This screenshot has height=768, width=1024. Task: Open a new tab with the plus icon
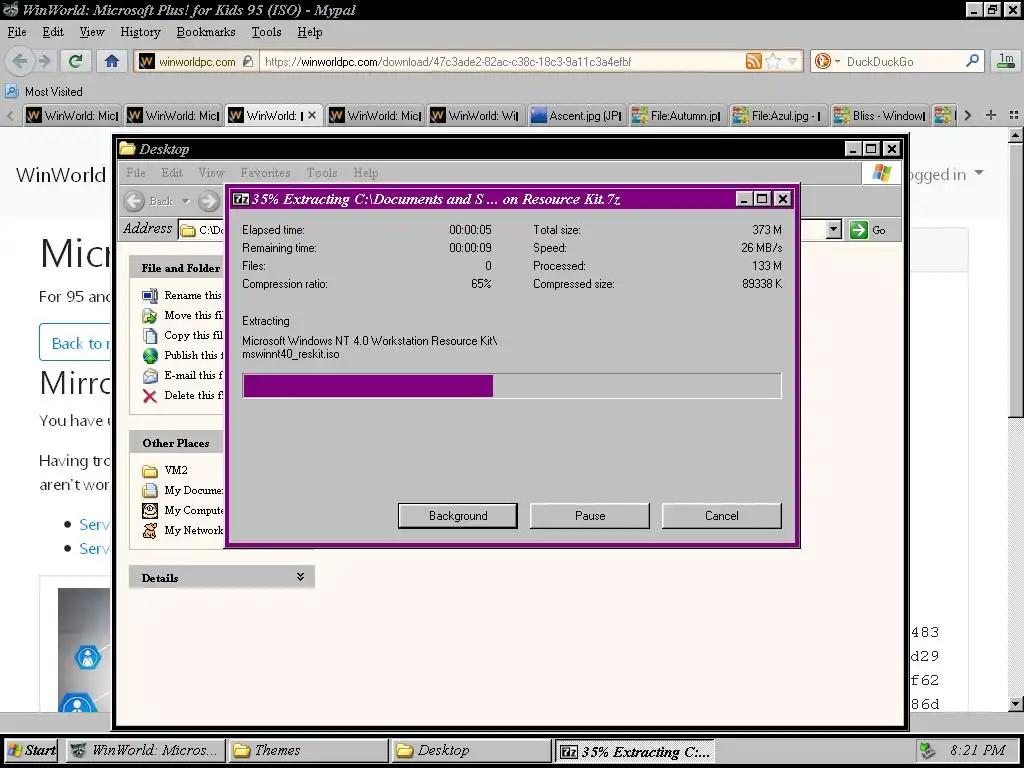coord(991,115)
